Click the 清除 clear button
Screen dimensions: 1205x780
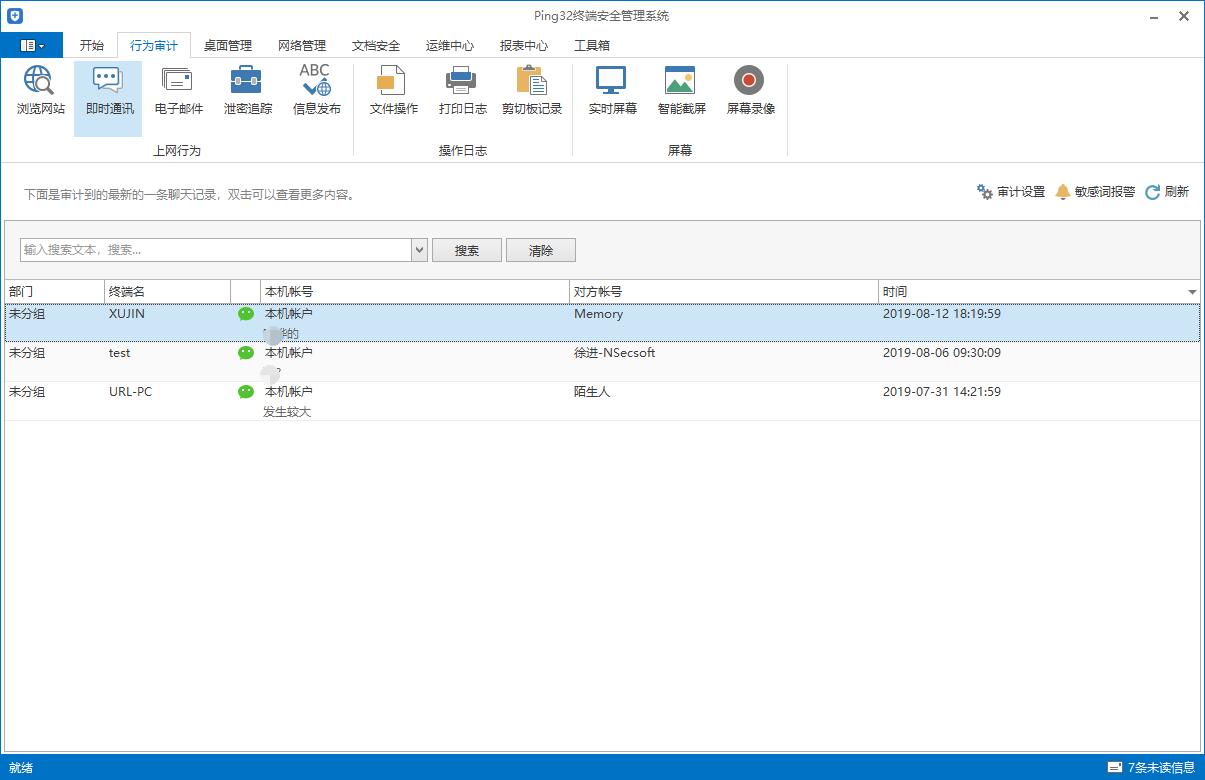pos(541,250)
